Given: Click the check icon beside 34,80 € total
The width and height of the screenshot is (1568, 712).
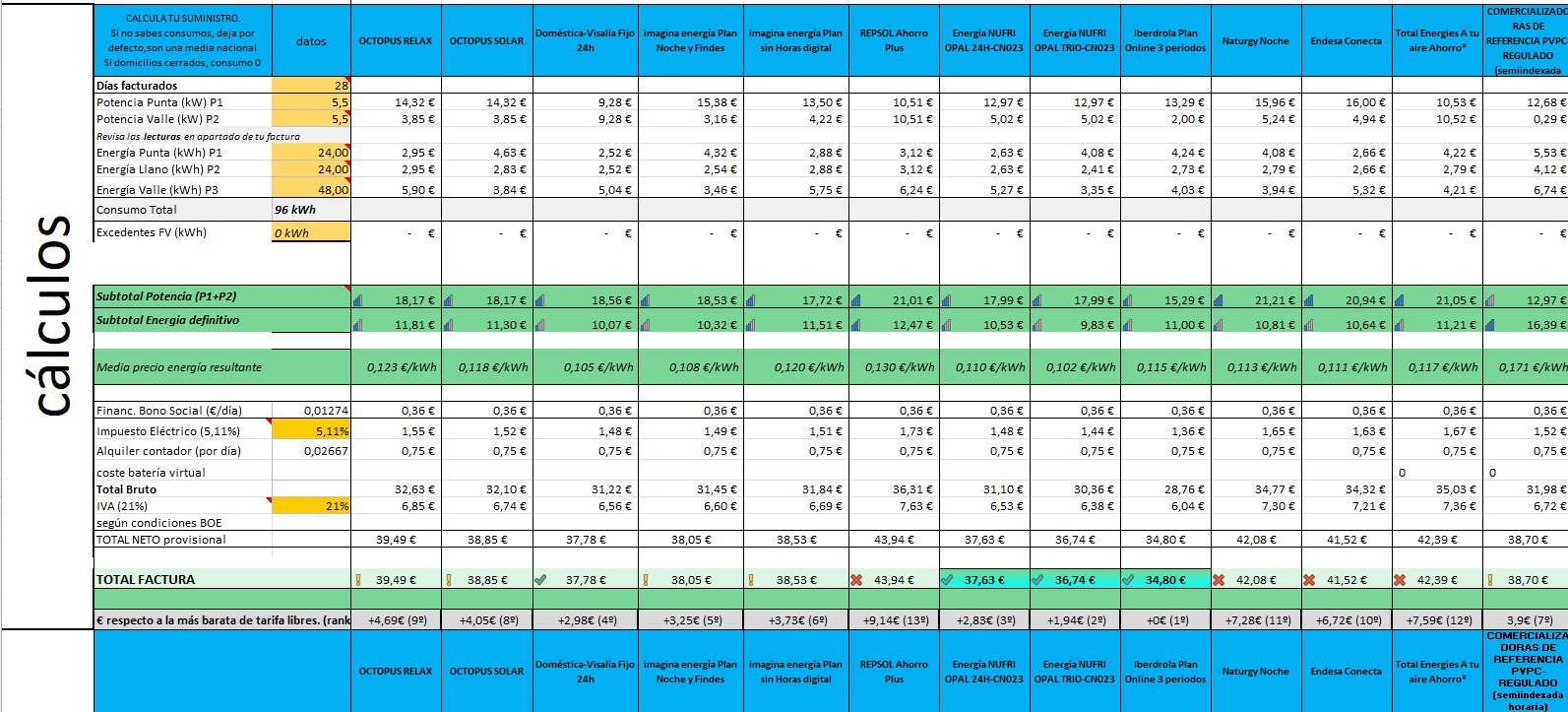Looking at the screenshot, I should point(1128,580).
